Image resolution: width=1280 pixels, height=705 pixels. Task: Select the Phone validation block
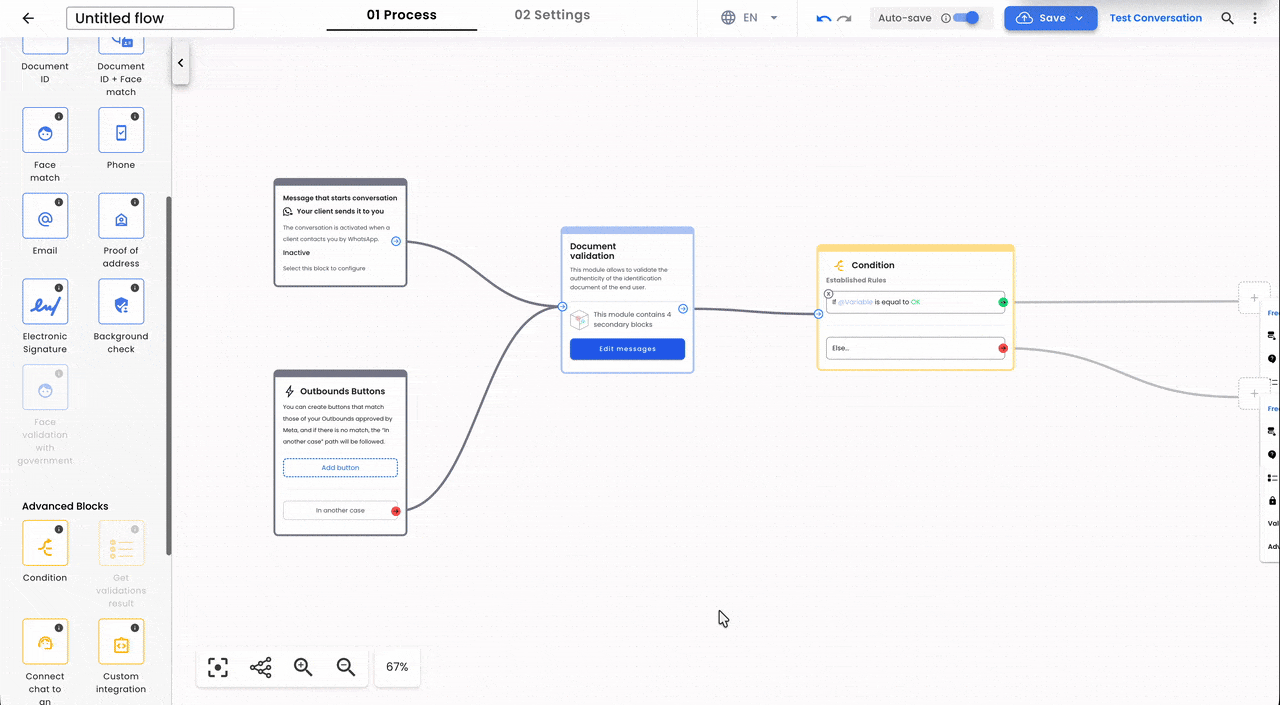click(121, 131)
